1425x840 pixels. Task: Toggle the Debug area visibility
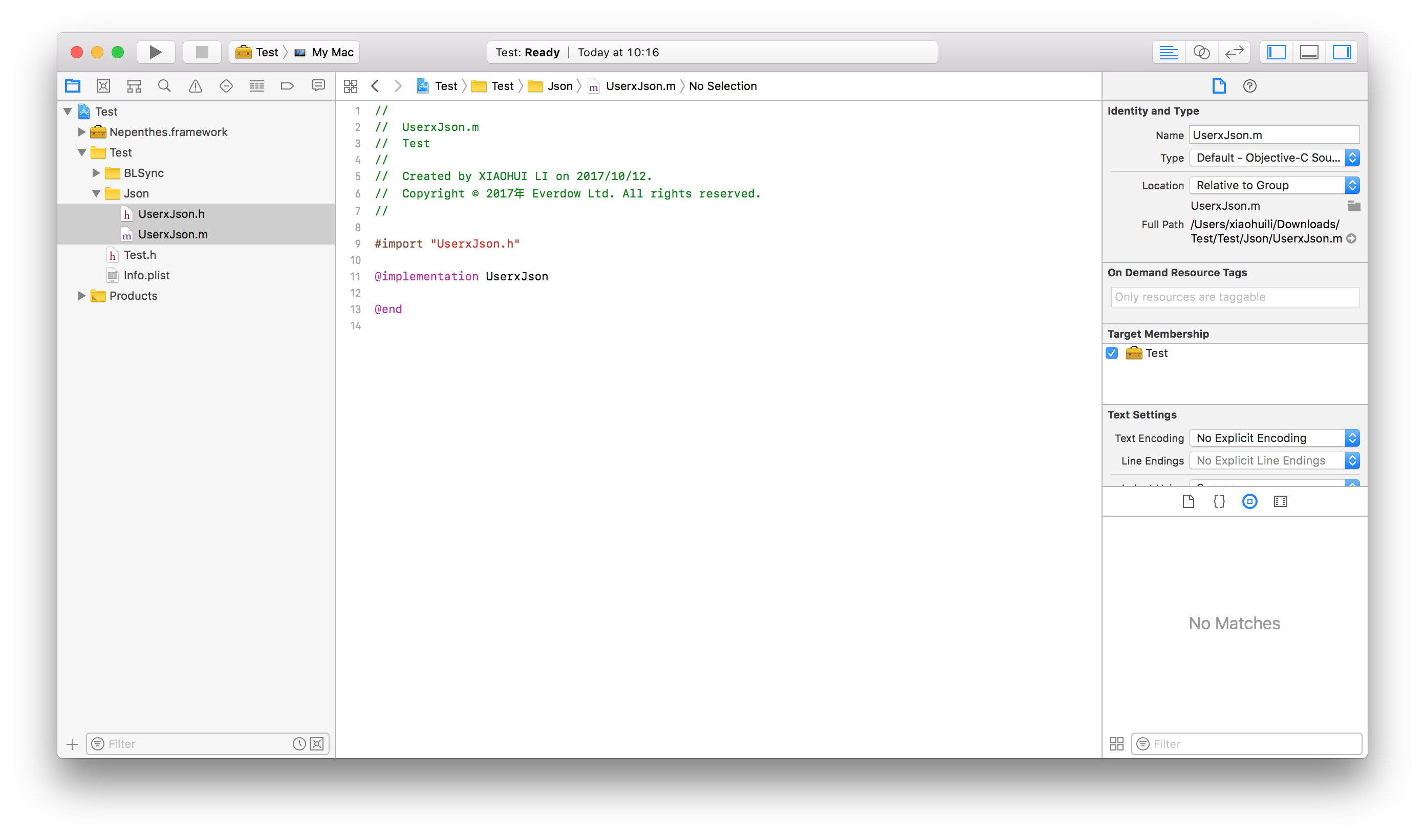[x=1309, y=52]
